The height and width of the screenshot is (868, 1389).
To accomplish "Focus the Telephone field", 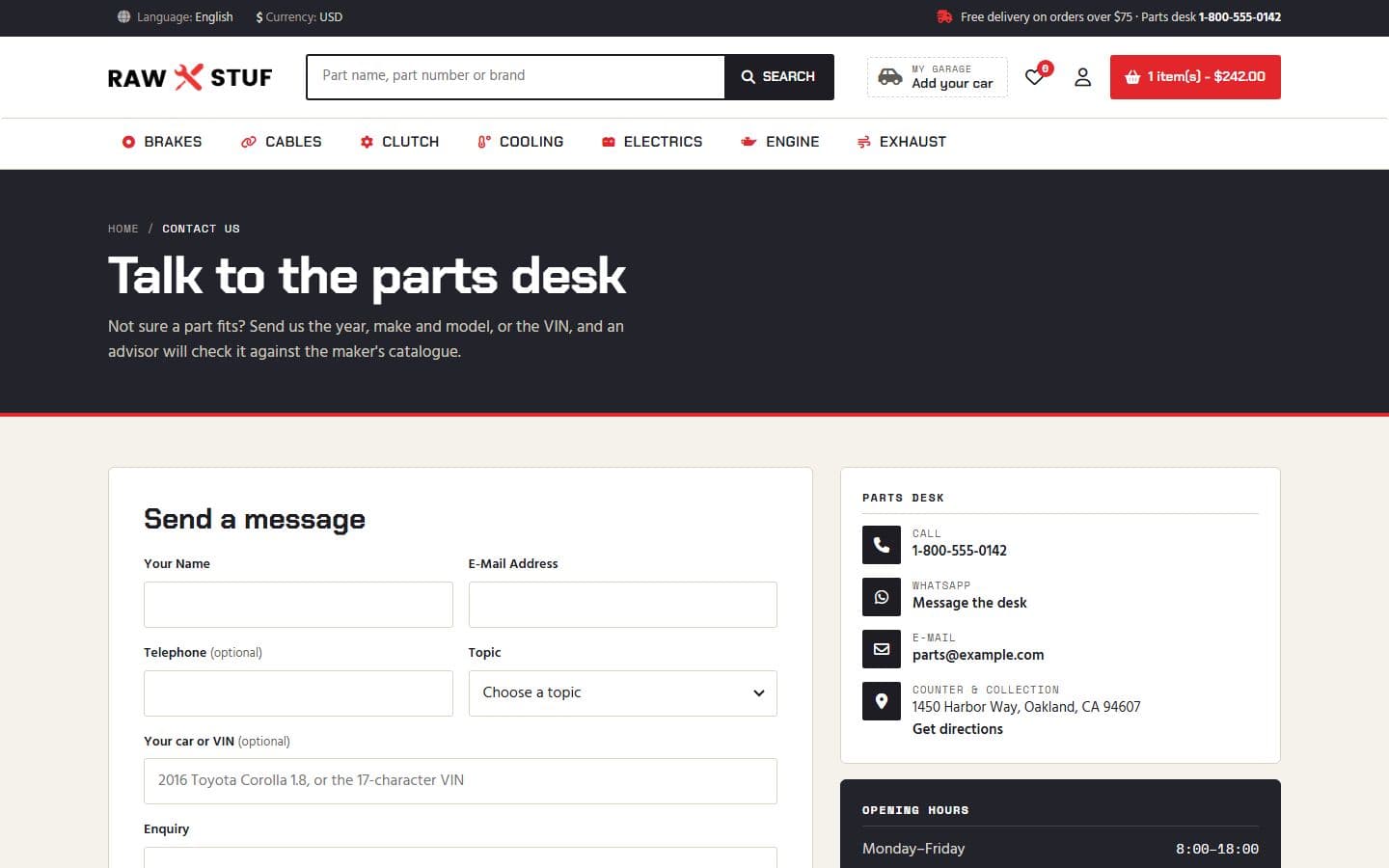I will (298, 693).
